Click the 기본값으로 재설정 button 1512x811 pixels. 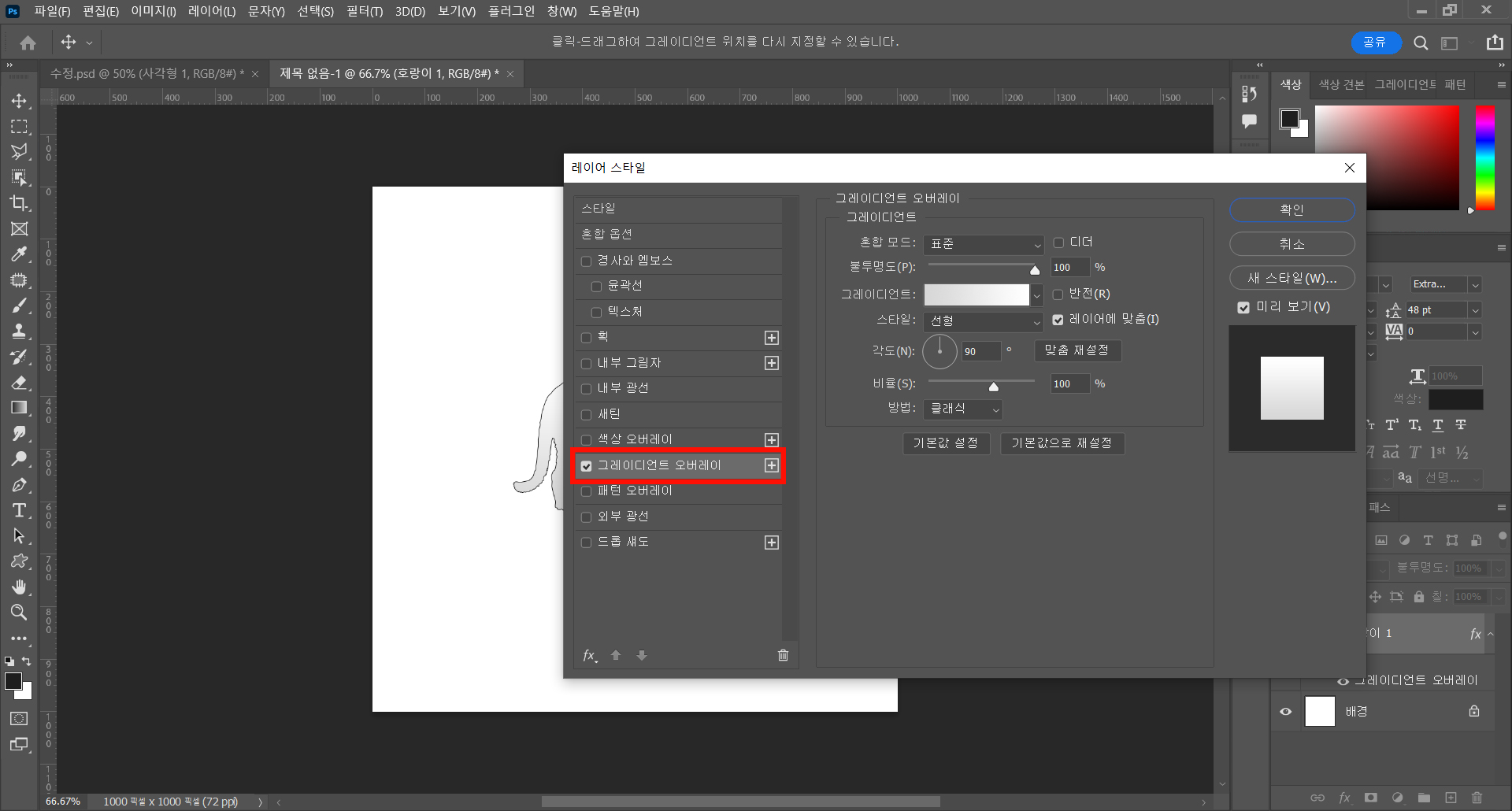tap(1062, 443)
